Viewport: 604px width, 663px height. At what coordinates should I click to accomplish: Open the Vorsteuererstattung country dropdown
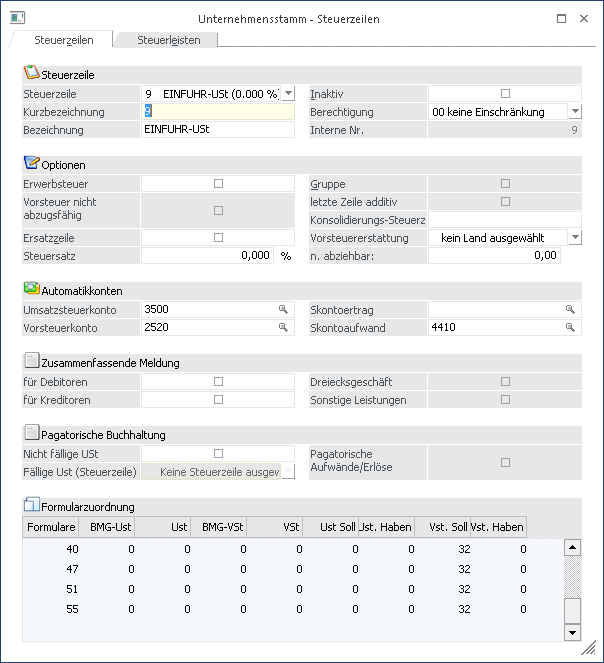[574, 237]
